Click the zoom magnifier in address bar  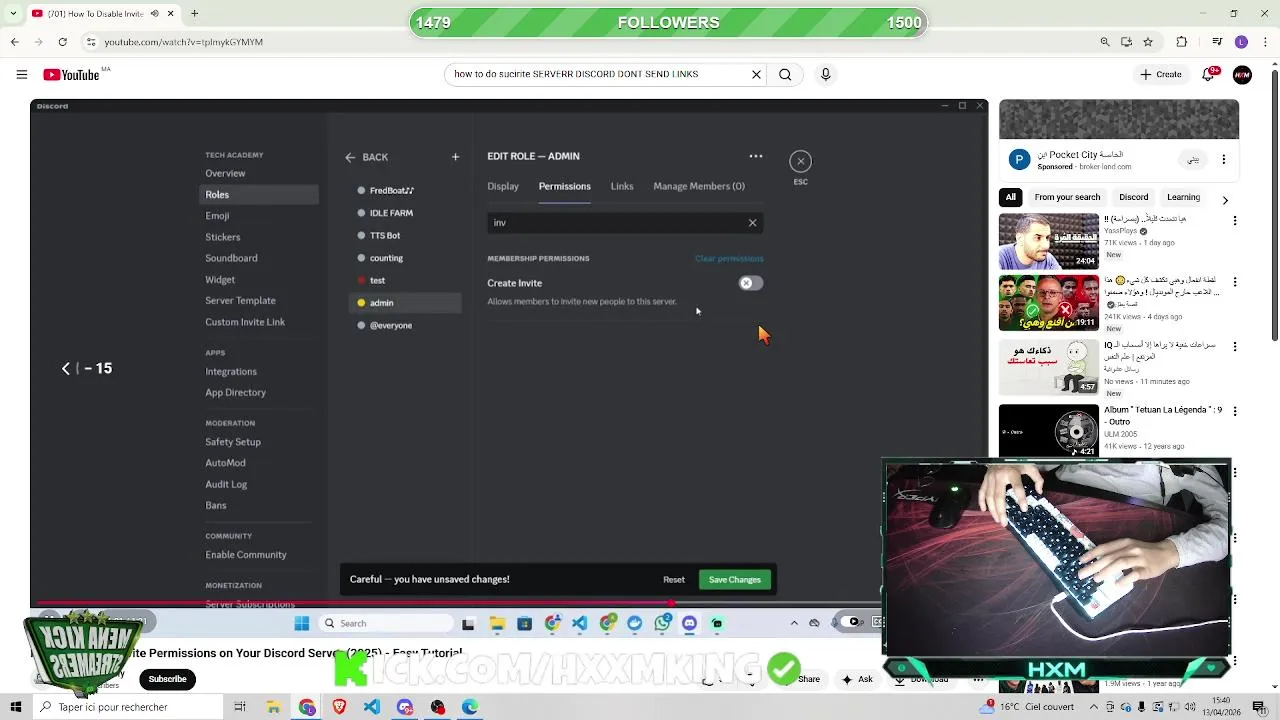pyautogui.click(x=1104, y=42)
